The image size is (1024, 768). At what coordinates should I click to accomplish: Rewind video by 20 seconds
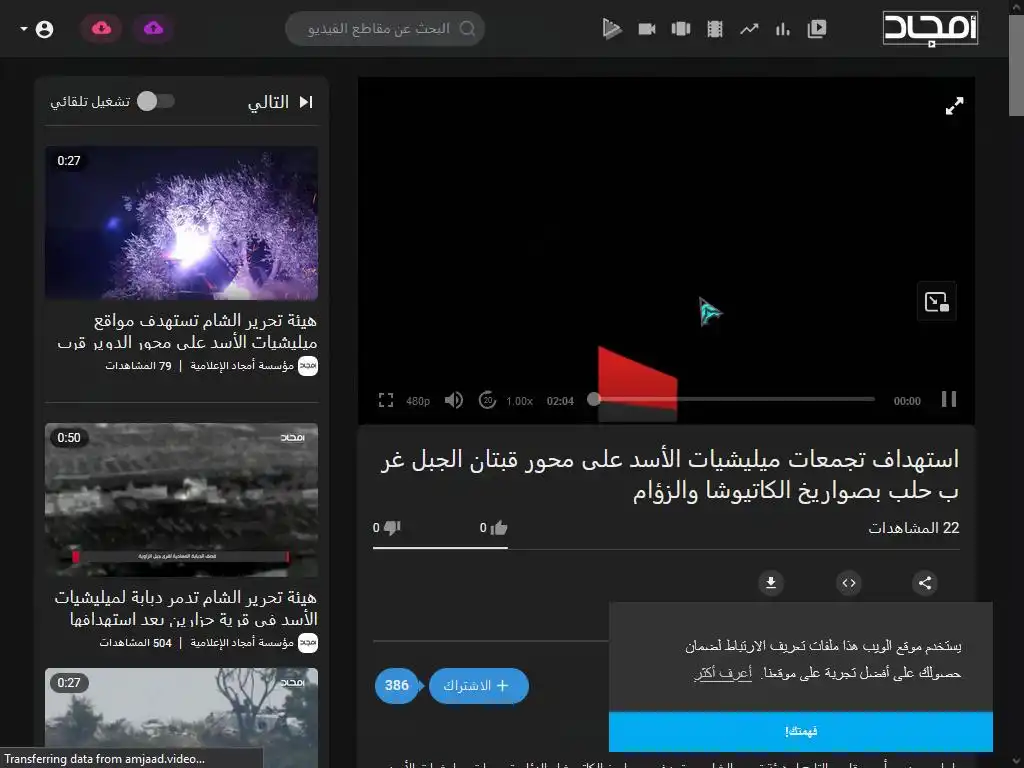(x=487, y=400)
